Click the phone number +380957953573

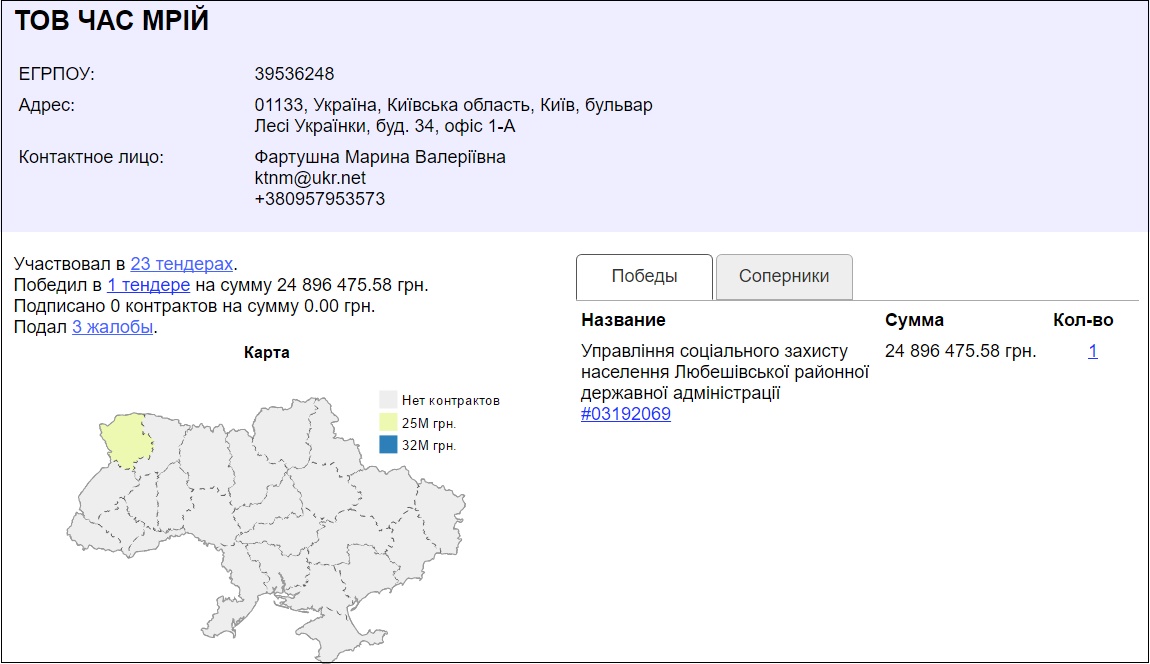point(319,199)
